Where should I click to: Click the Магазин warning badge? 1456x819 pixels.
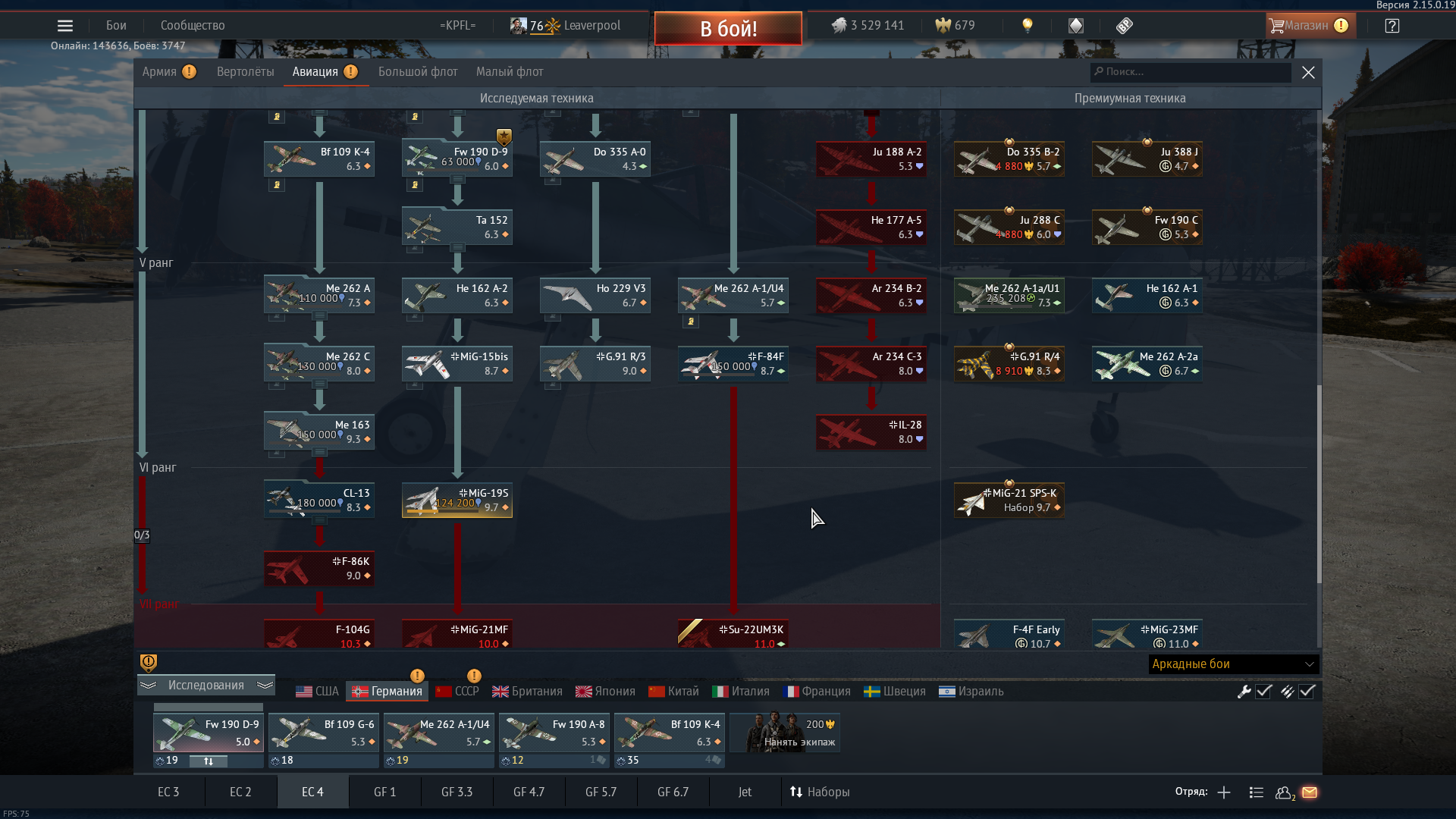[1341, 26]
